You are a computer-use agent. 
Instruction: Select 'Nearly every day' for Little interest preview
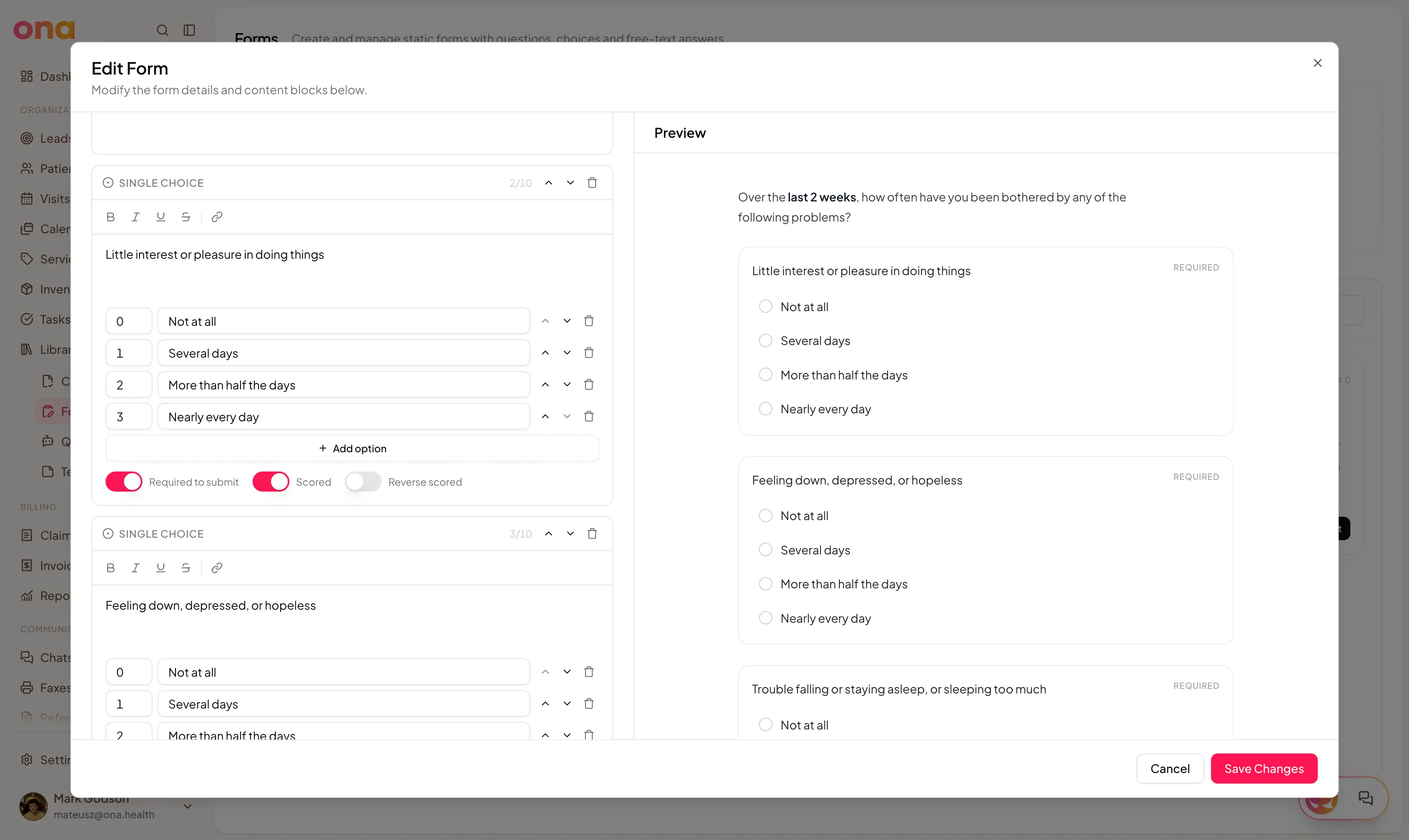tap(765, 409)
